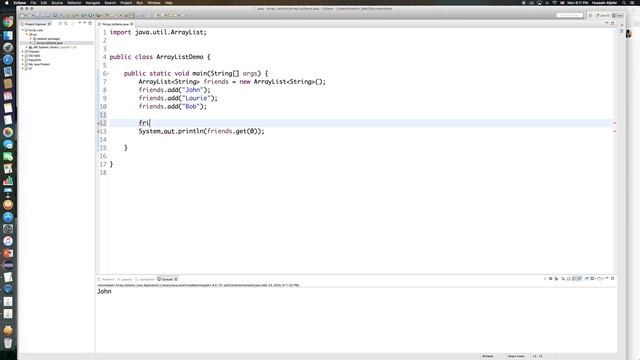The image size is (640, 360).
Task: Minimize the Console view
Action: pyautogui.click(x=607, y=278)
